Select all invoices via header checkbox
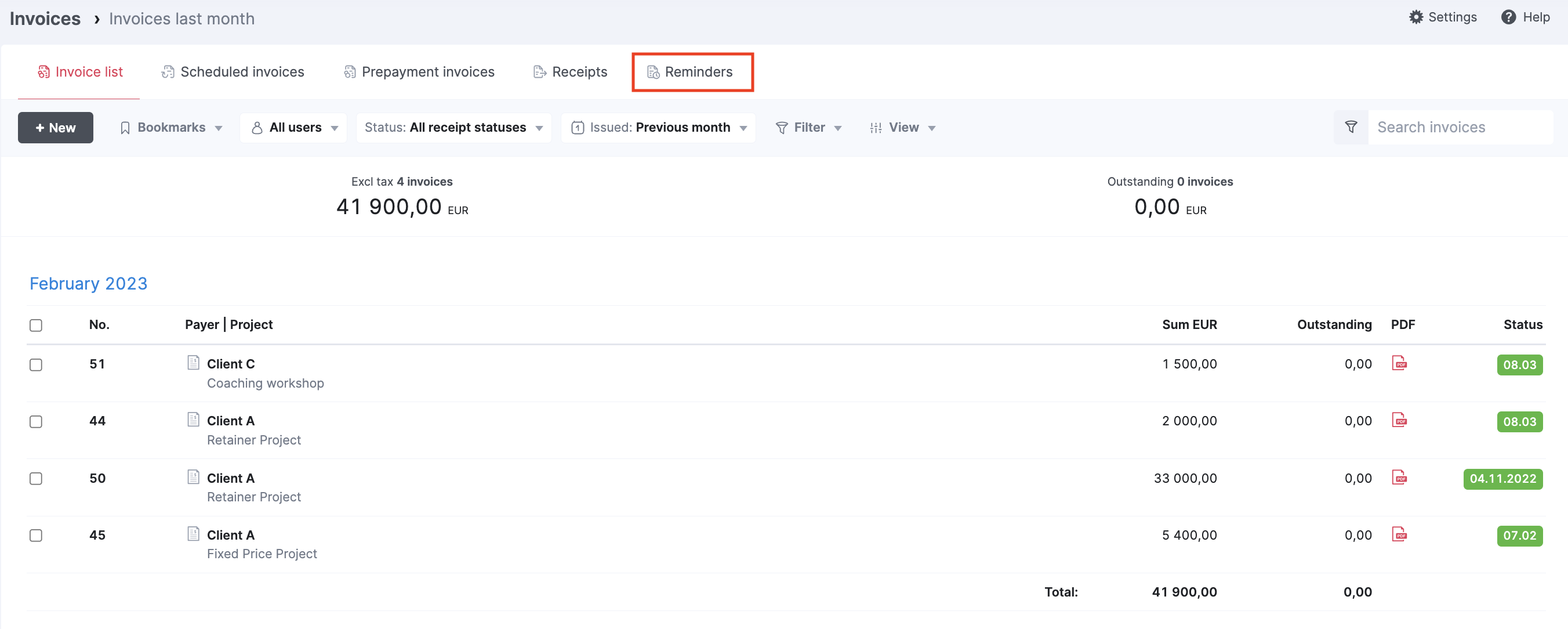1568x629 pixels. click(x=36, y=325)
